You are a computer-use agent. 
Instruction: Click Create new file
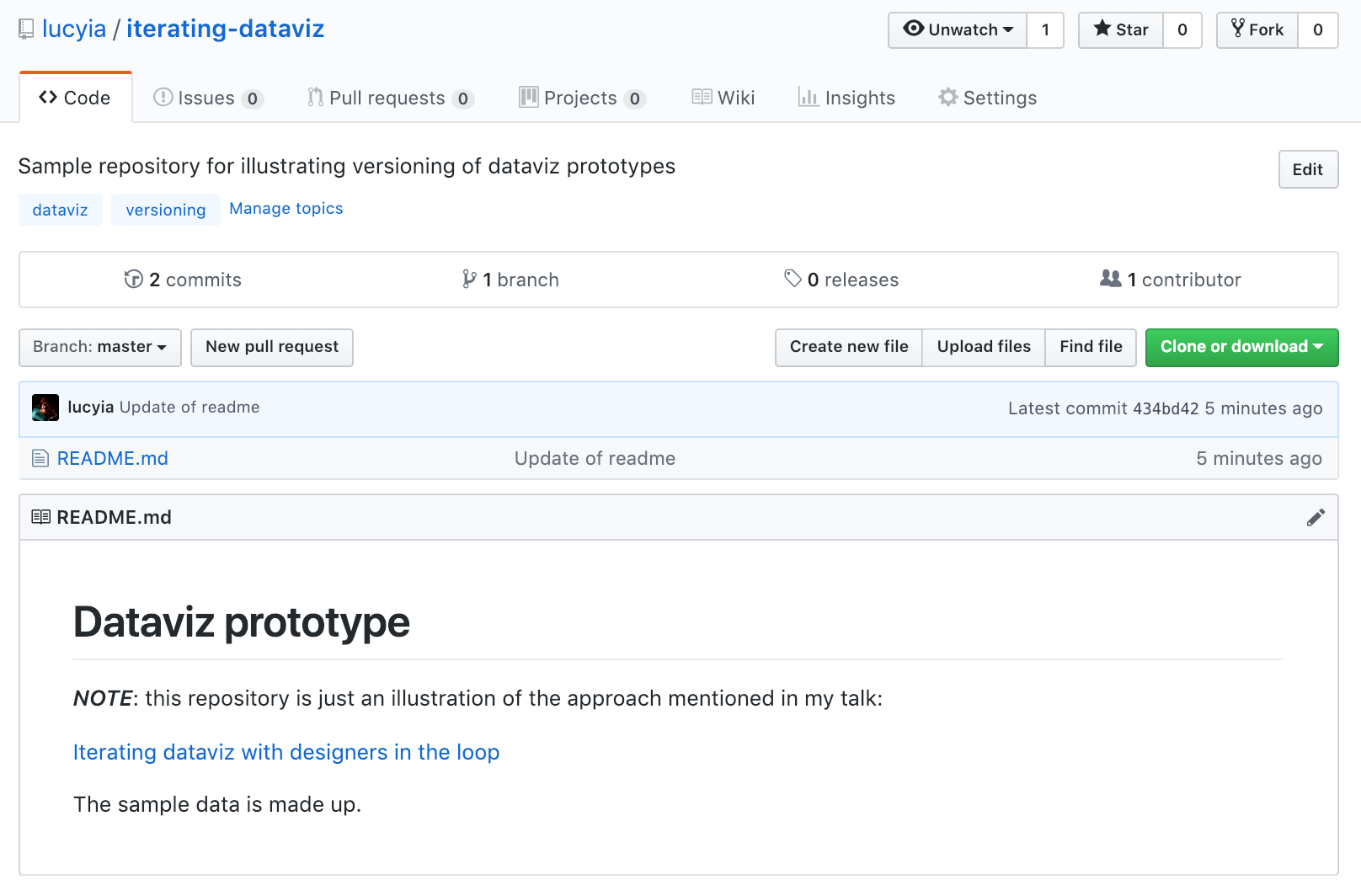[x=849, y=348]
